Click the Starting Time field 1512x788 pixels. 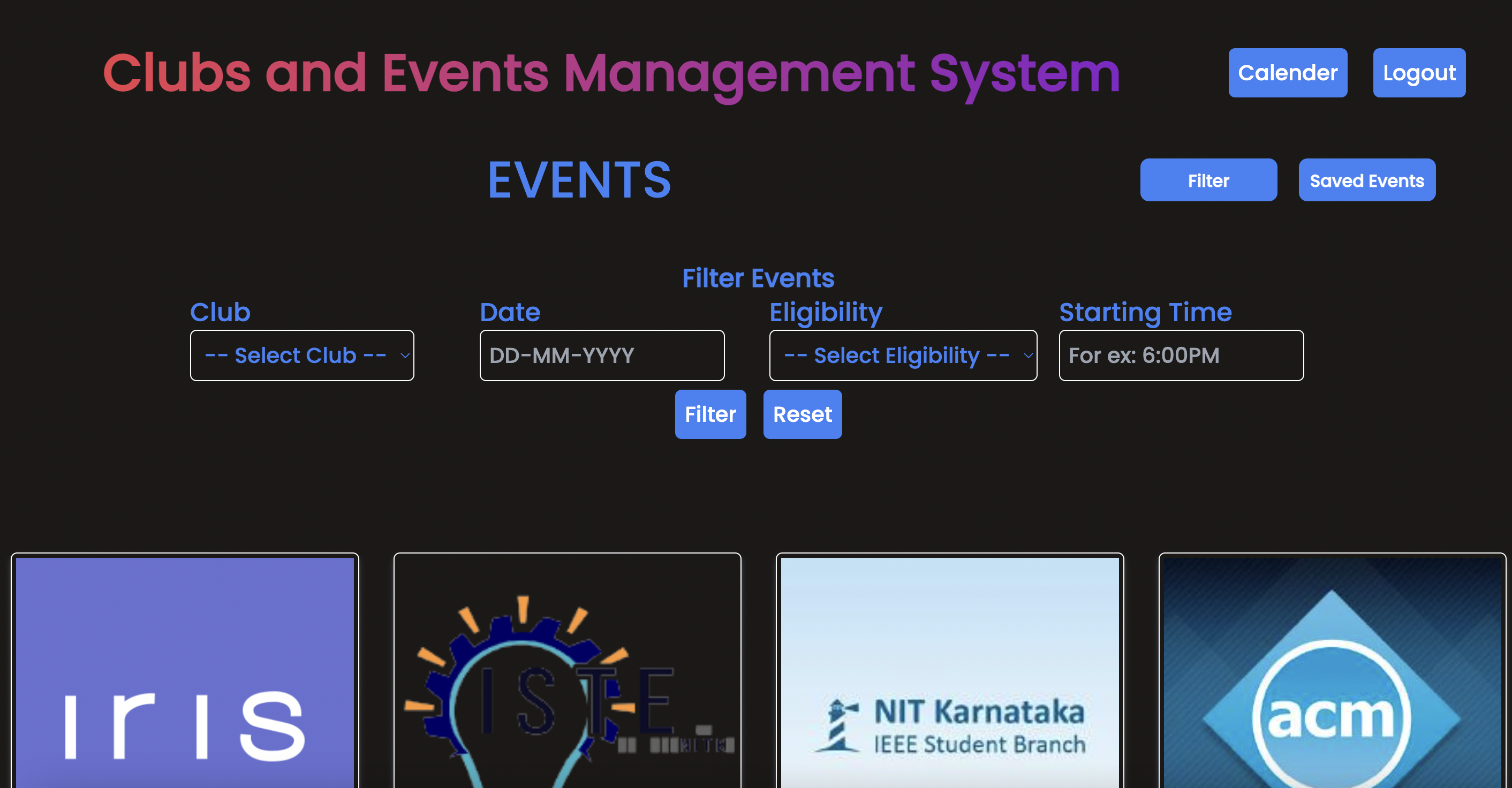pos(1181,355)
